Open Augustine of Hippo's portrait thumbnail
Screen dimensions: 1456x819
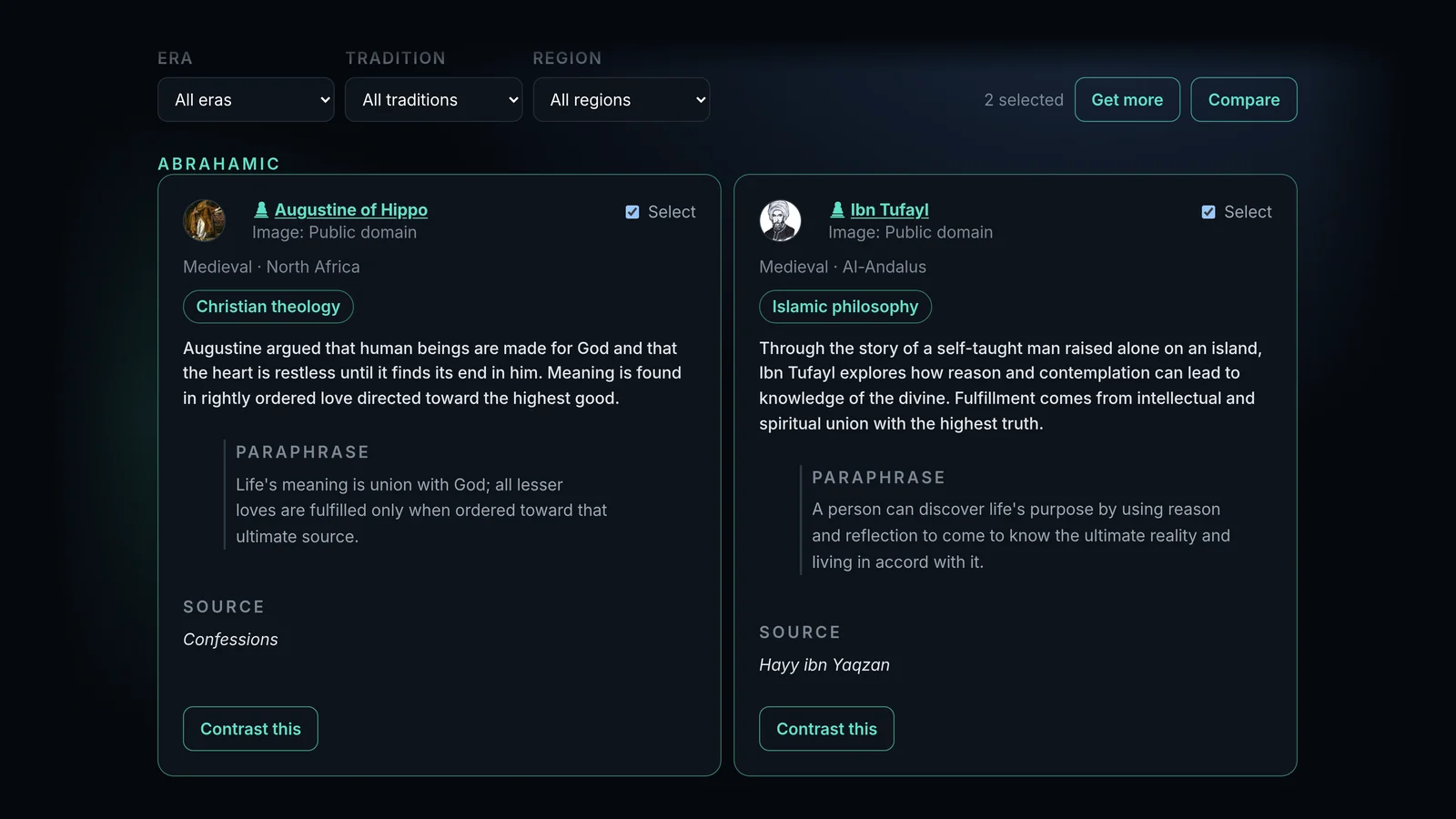[x=205, y=220]
